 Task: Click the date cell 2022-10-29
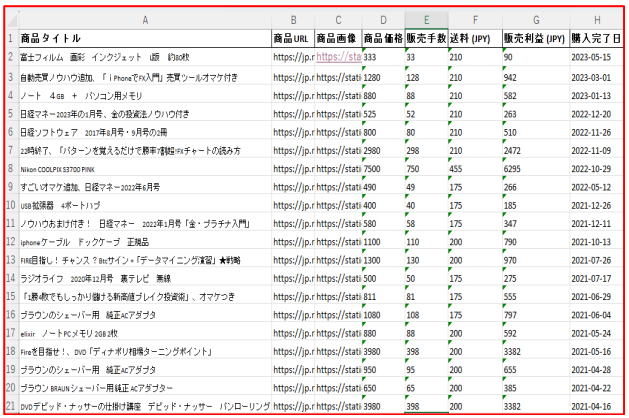[597, 169]
